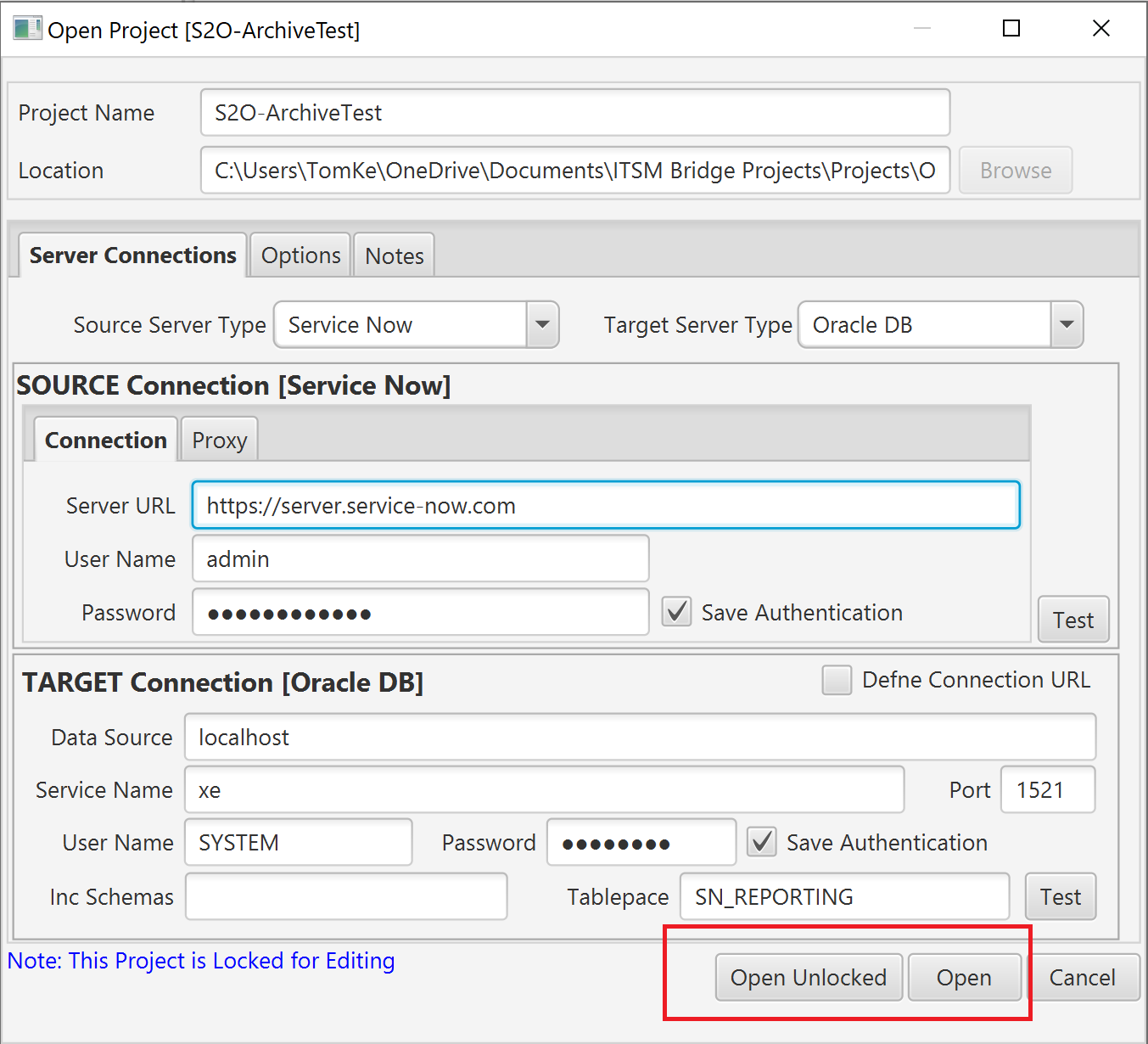Click the source Password field
The width and height of the screenshot is (1148, 1044).
click(421, 612)
